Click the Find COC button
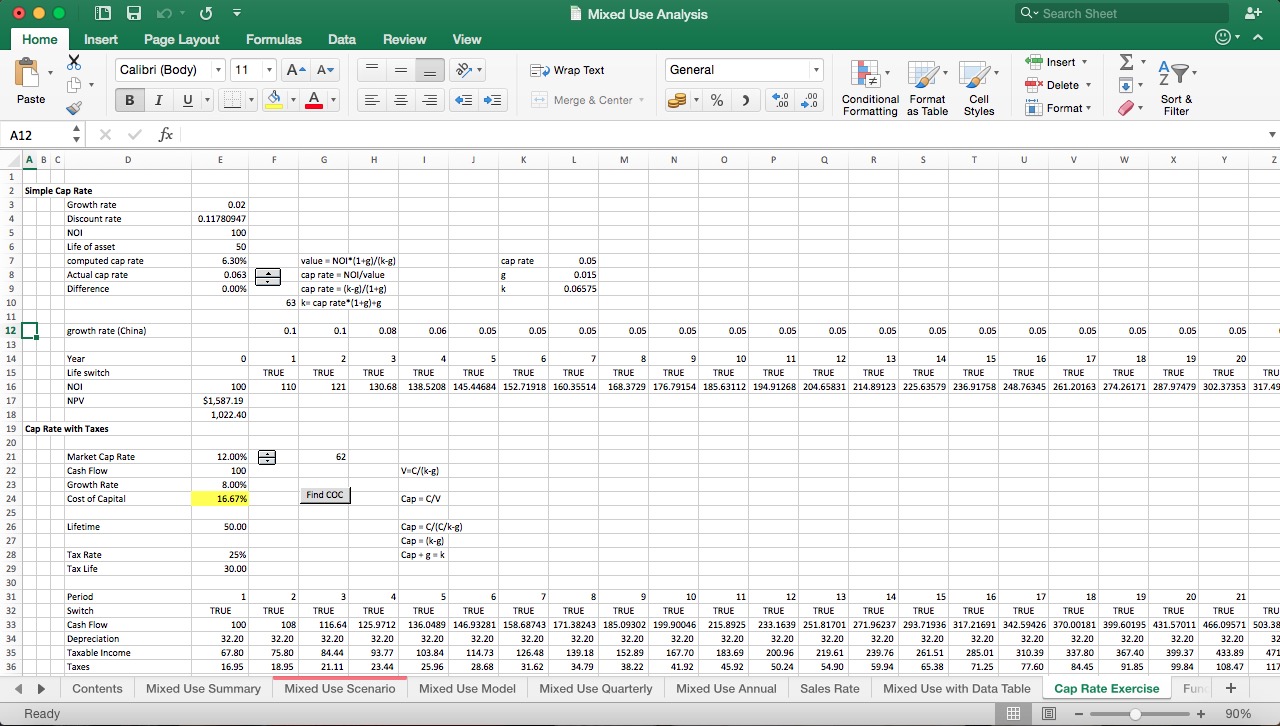 pos(324,494)
